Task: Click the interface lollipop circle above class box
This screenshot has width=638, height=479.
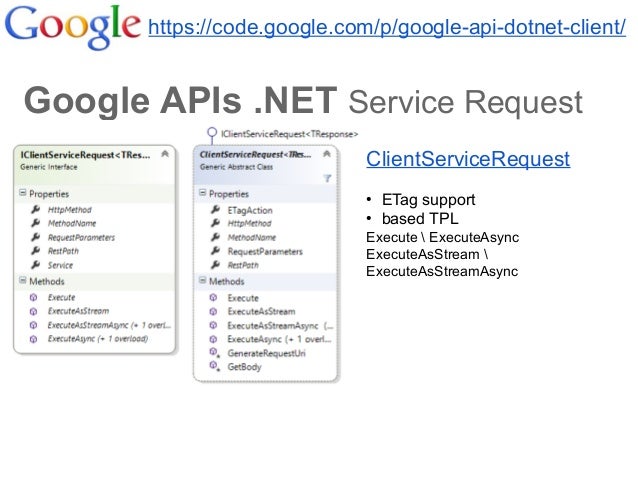Action: [x=212, y=132]
